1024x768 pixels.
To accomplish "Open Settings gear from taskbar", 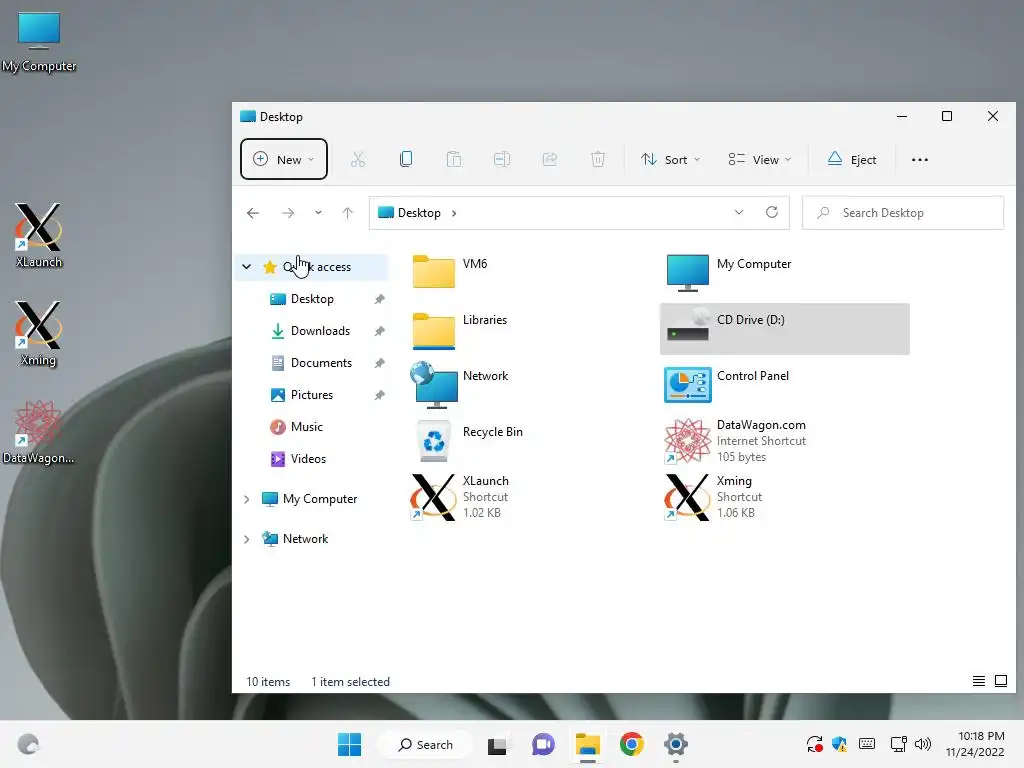I will pos(676,744).
